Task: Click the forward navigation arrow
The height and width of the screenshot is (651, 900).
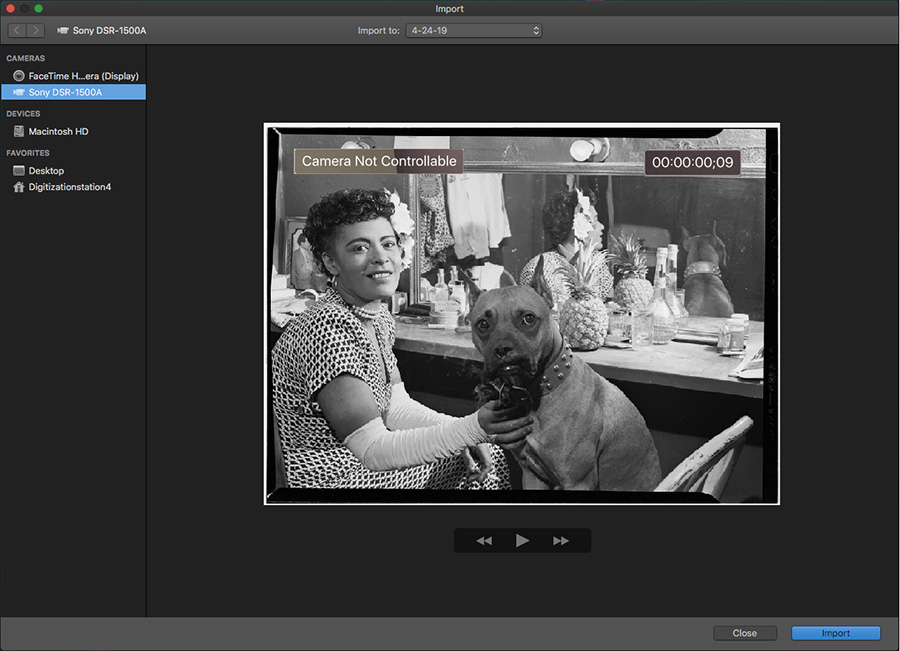Action: pos(36,31)
